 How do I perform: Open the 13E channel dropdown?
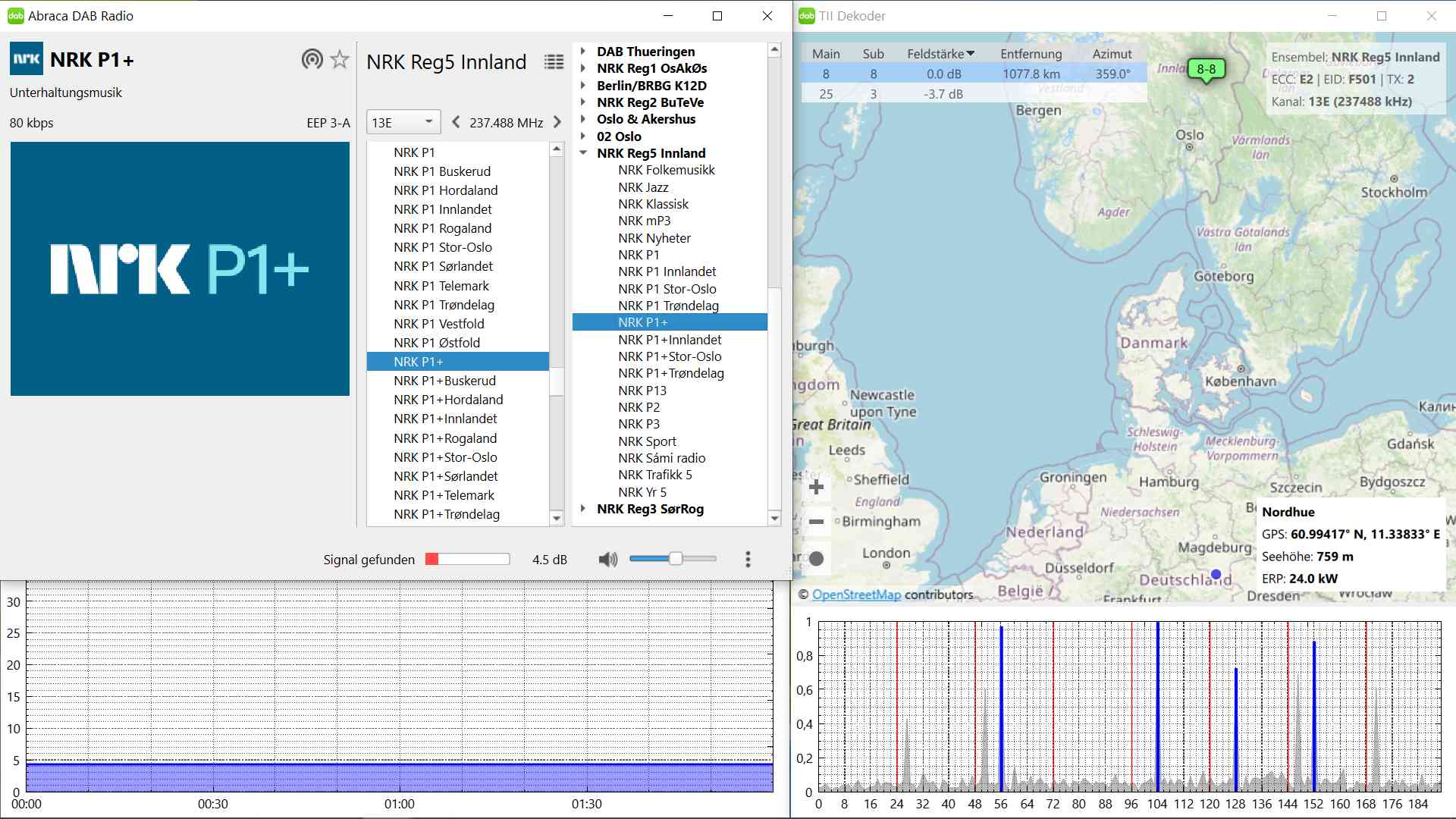403,122
